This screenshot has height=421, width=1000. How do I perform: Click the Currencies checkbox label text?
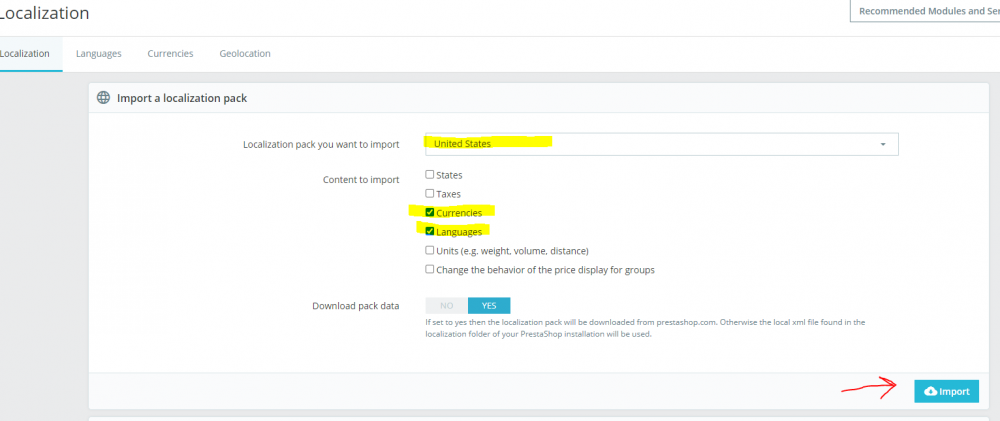coord(459,212)
